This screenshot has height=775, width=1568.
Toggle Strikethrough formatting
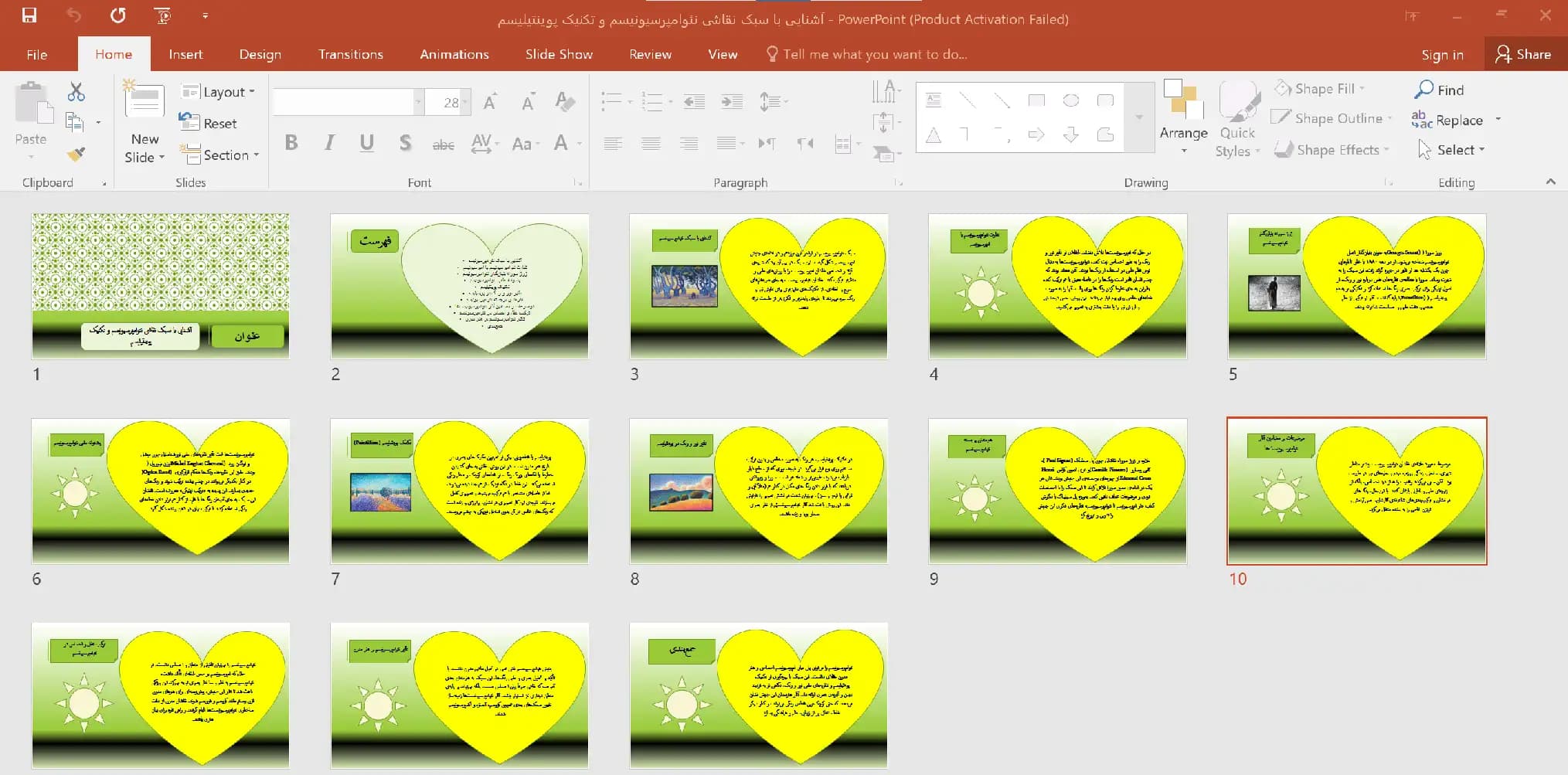pos(443,144)
